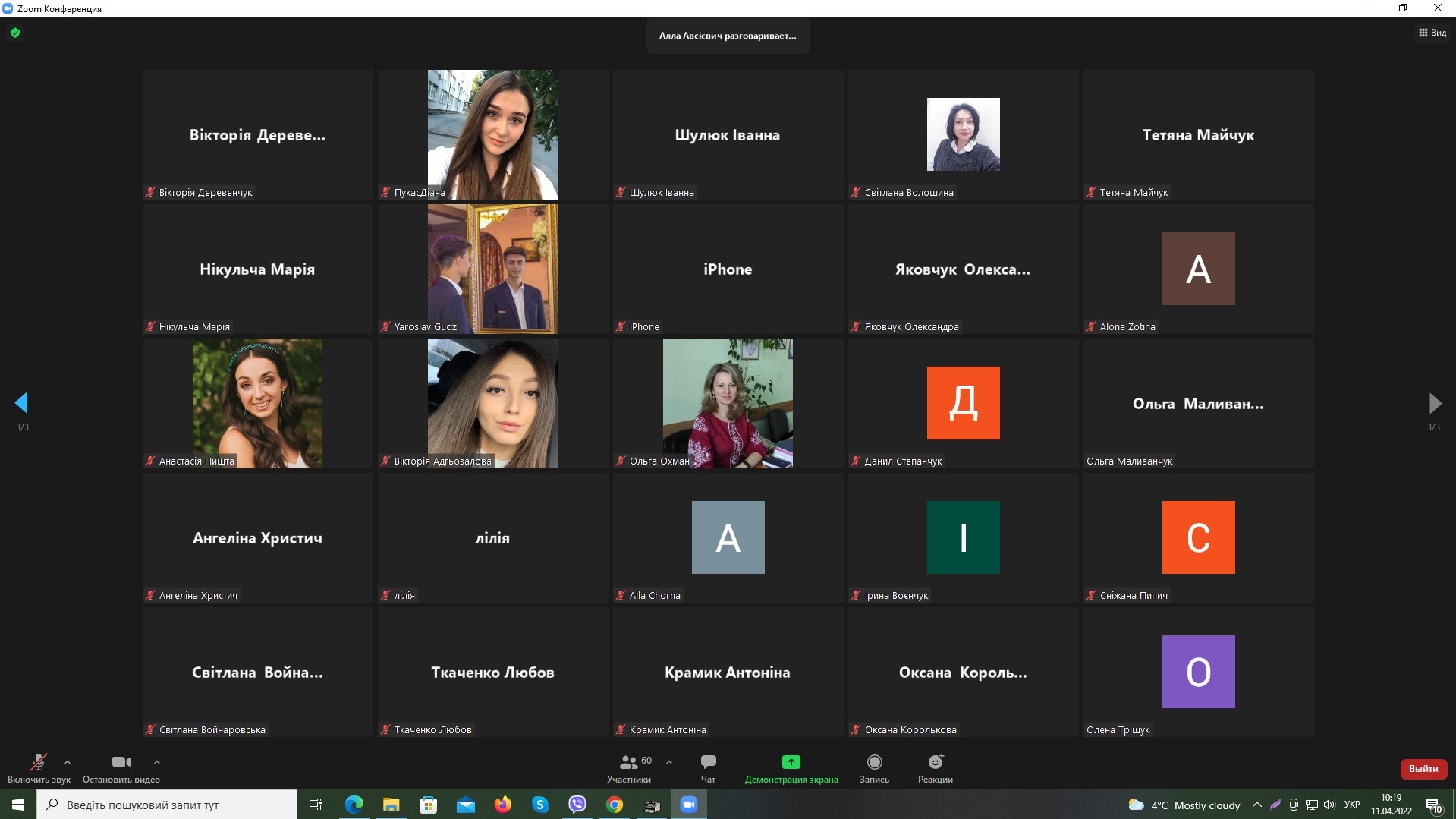Image resolution: width=1456 pixels, height=819 pixels.
Task: Open the Chat panel icon
Action: (x=708, y=762)
